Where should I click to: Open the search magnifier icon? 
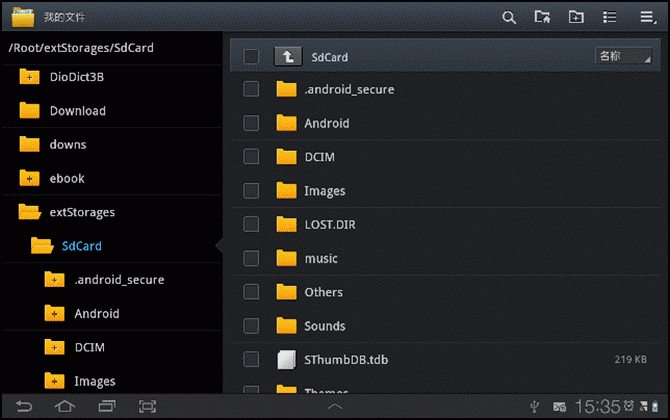pyautogui.click(x=508, y=18)
